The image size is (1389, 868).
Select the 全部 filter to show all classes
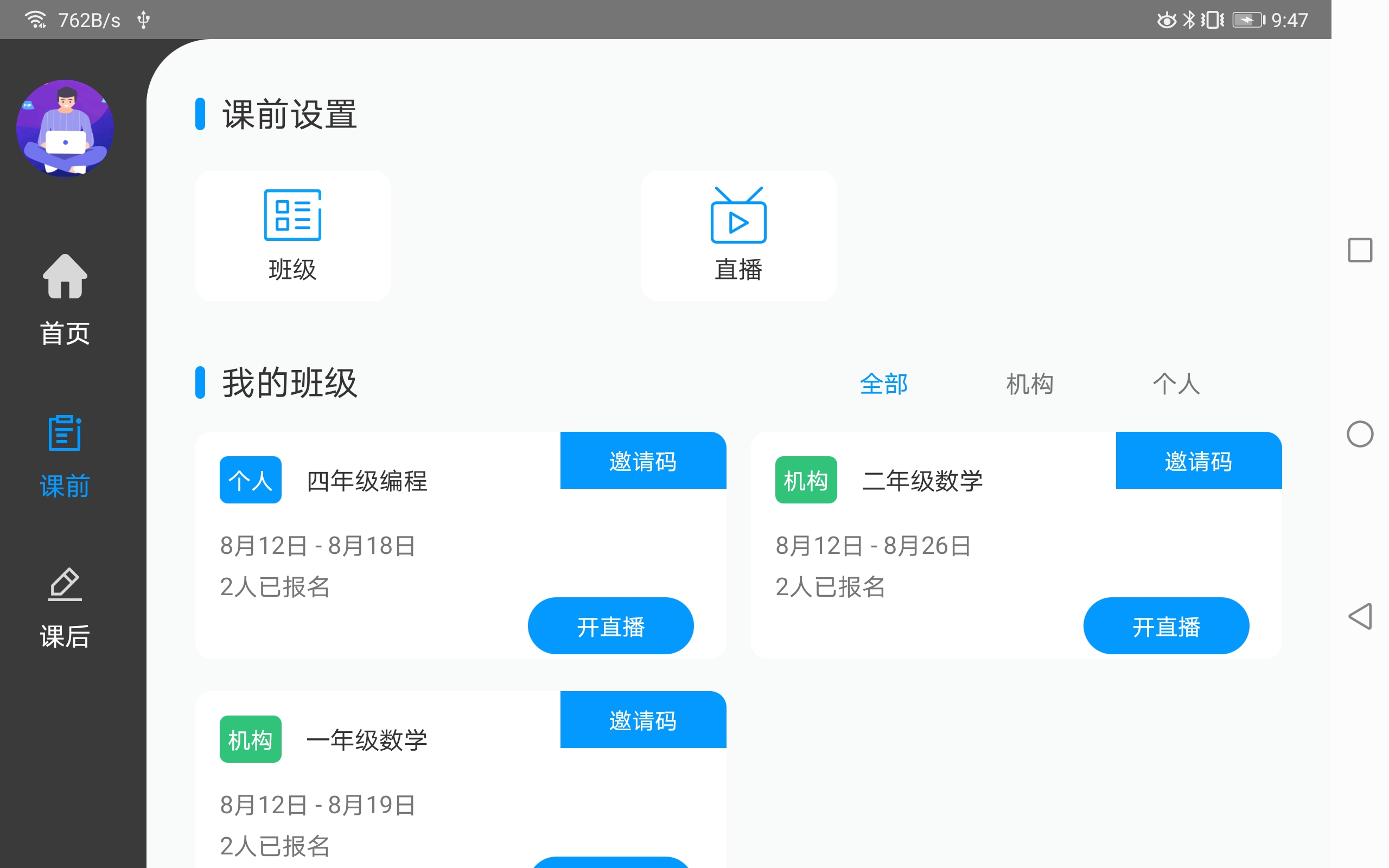tap(884, 384)
